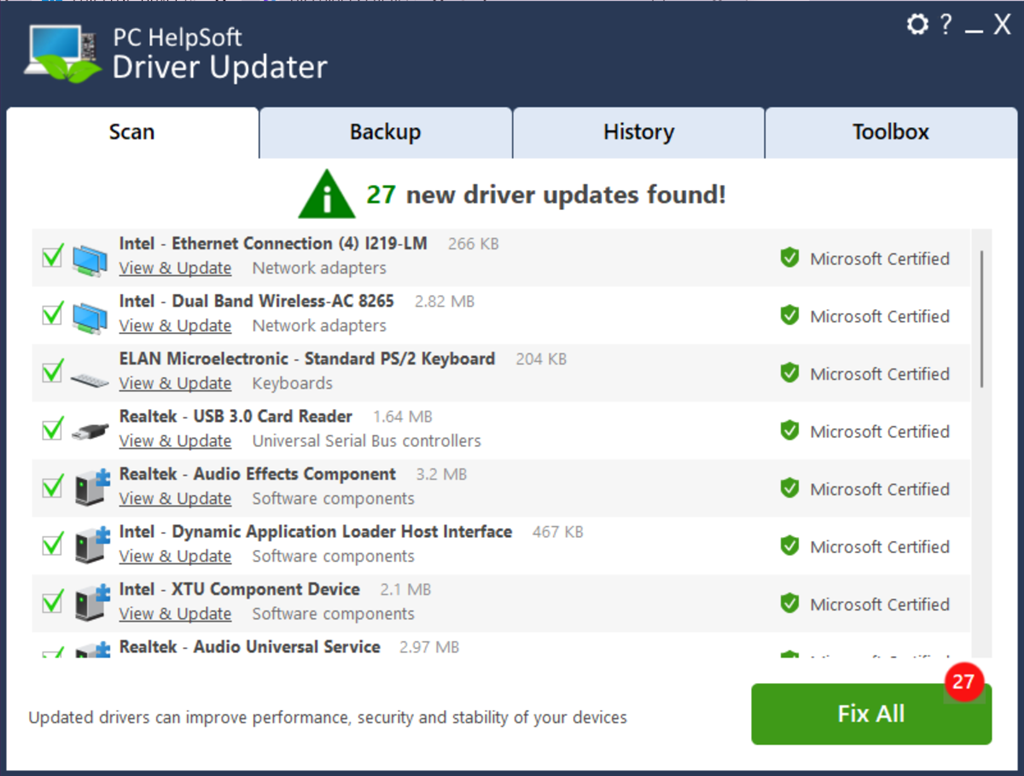Uncheck the Realtek Audio Effects Component driver
1024x776 pixels.
(x=53, y=487)
